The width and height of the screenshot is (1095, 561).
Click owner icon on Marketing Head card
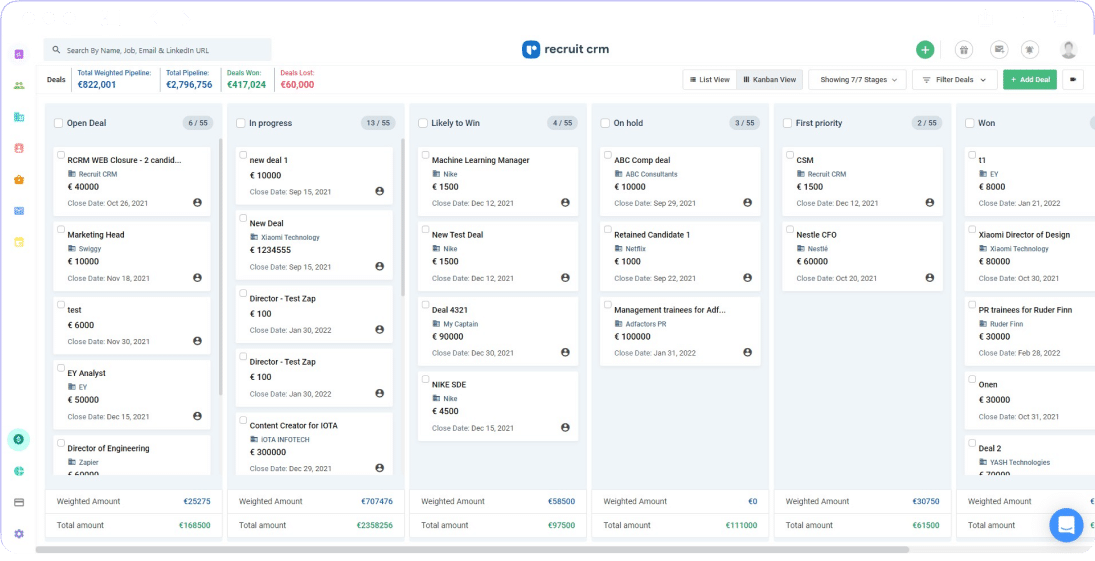pos(197,277)
